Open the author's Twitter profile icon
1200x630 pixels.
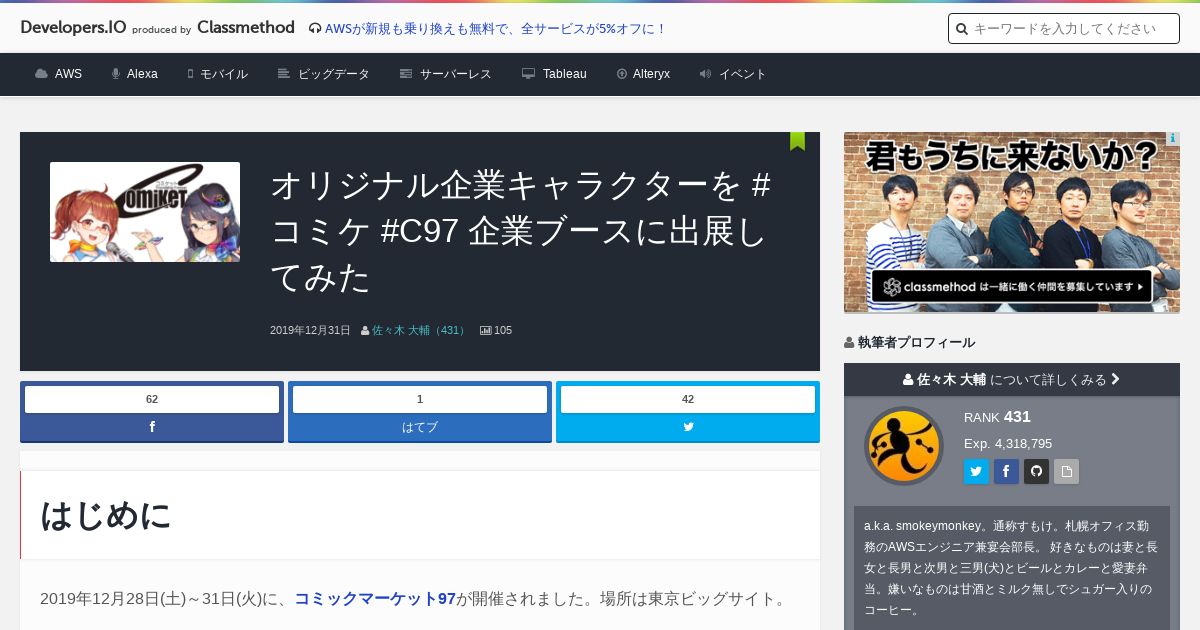pyautogui.click(x=976, y=471)
